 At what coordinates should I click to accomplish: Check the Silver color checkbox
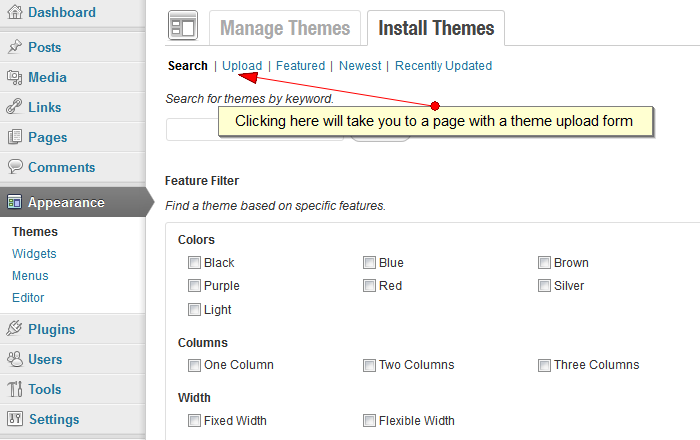click(544, 286)
